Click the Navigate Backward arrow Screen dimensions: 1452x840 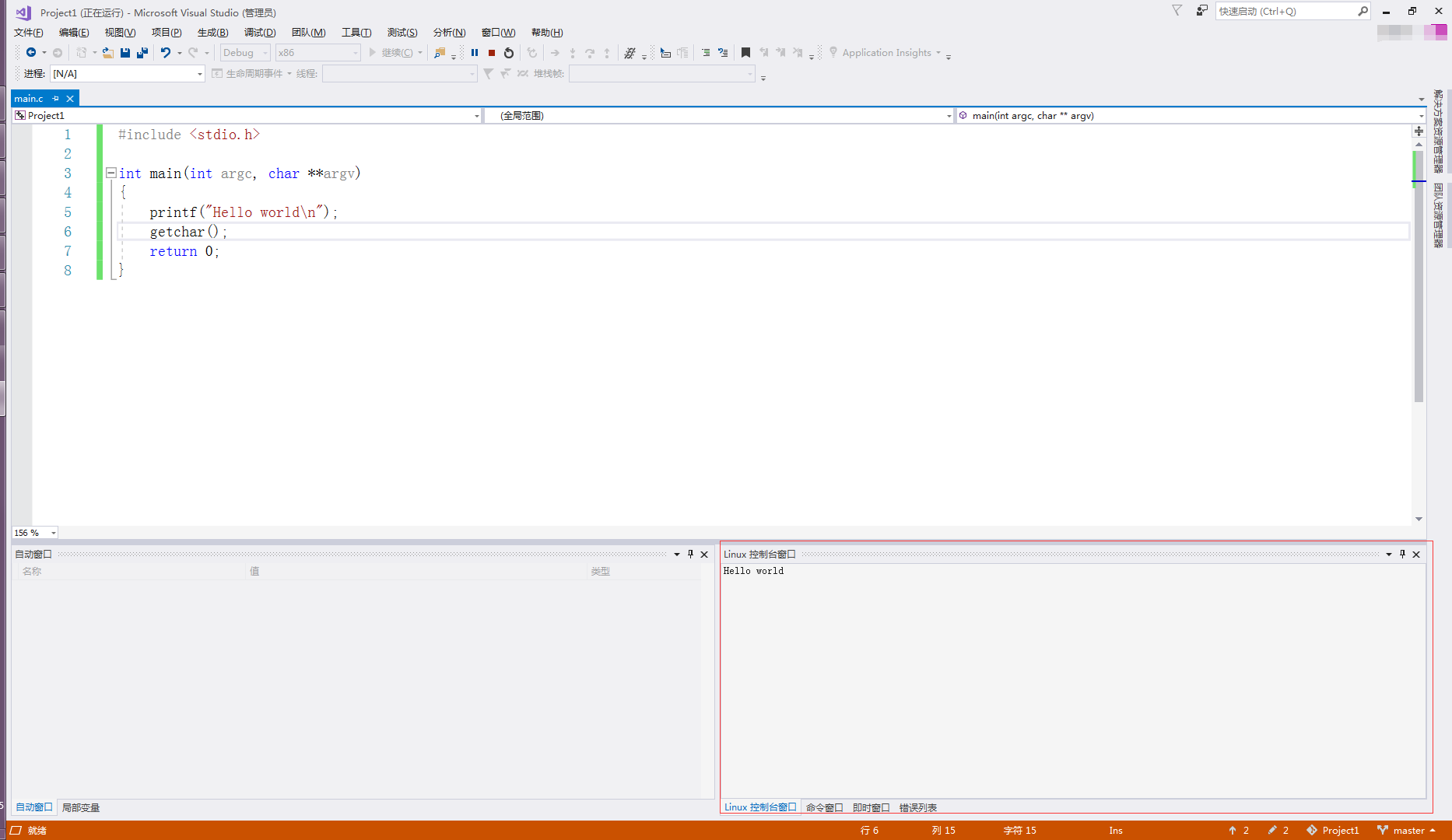click(31, 53)
